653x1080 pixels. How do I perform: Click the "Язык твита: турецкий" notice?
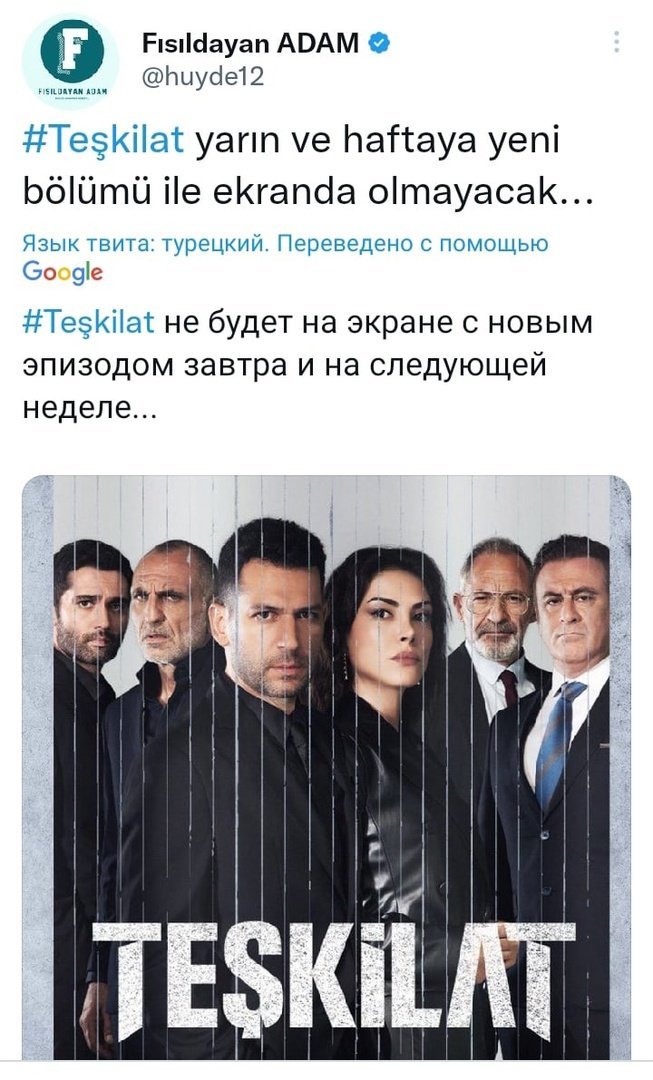click(145, 243)
